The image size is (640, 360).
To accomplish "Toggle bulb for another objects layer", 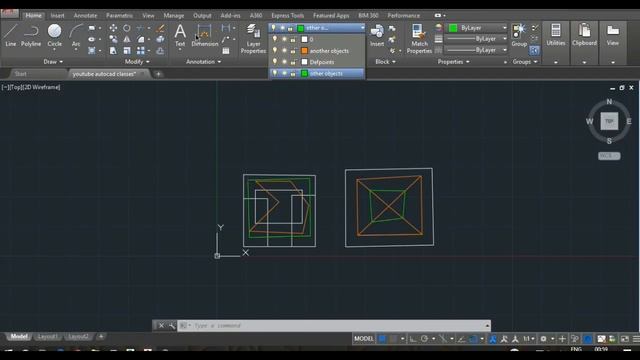I will click(x=275, y=51).
